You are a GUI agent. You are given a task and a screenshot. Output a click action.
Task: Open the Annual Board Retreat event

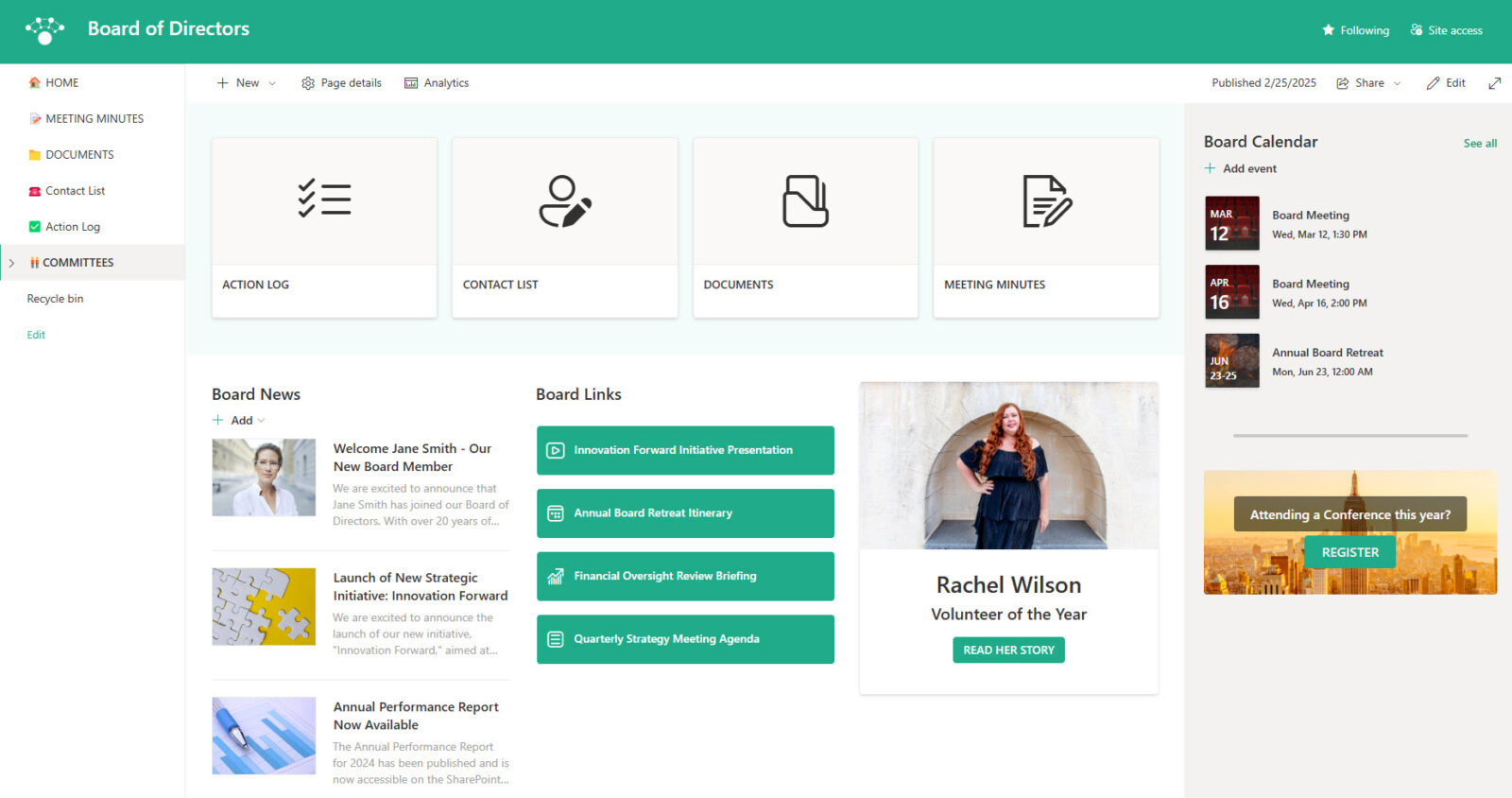1349,361
